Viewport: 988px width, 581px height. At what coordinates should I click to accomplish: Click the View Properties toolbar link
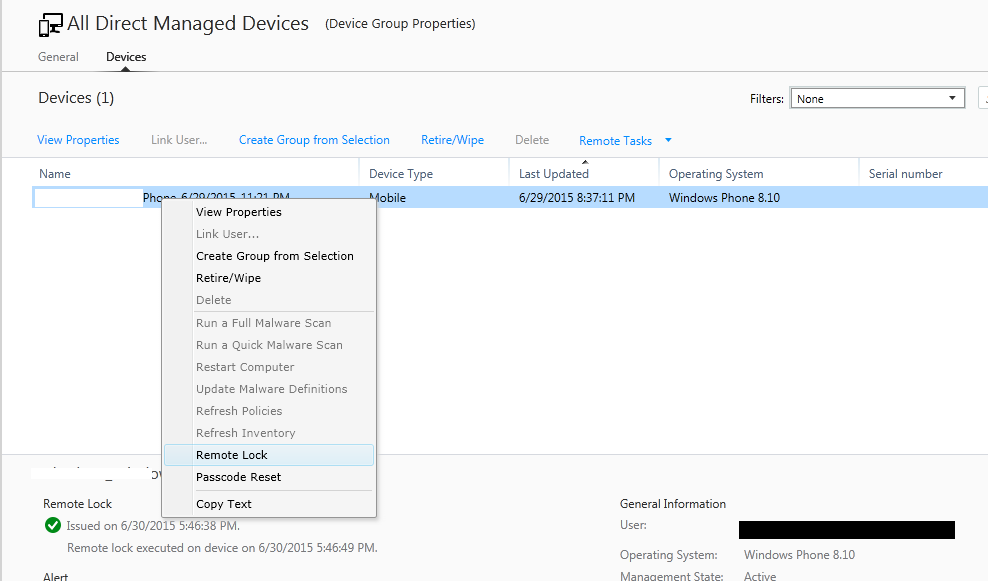point(78,140)
